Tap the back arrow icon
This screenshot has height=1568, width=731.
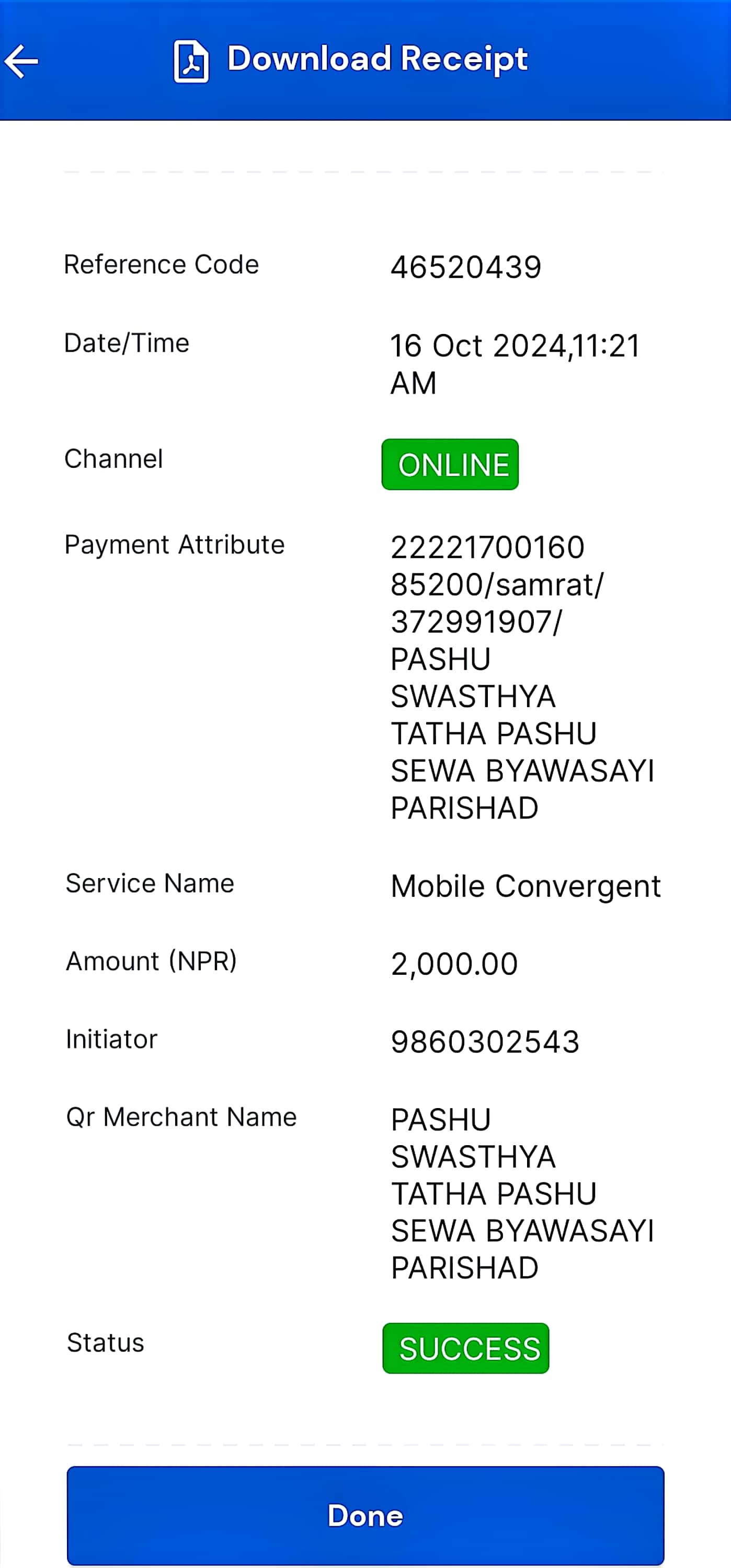[x=21, y=62]
